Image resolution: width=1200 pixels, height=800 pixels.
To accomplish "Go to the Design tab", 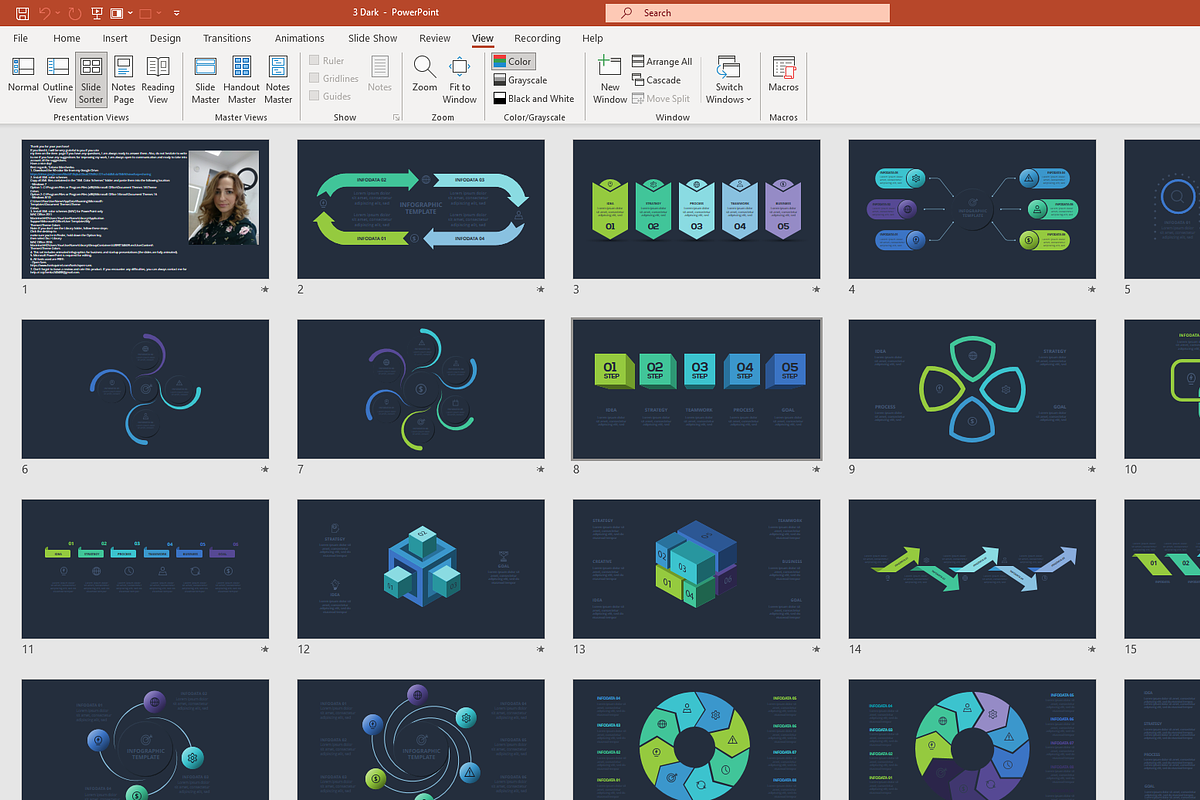I will pyautogui.click(x=165, y=38).
